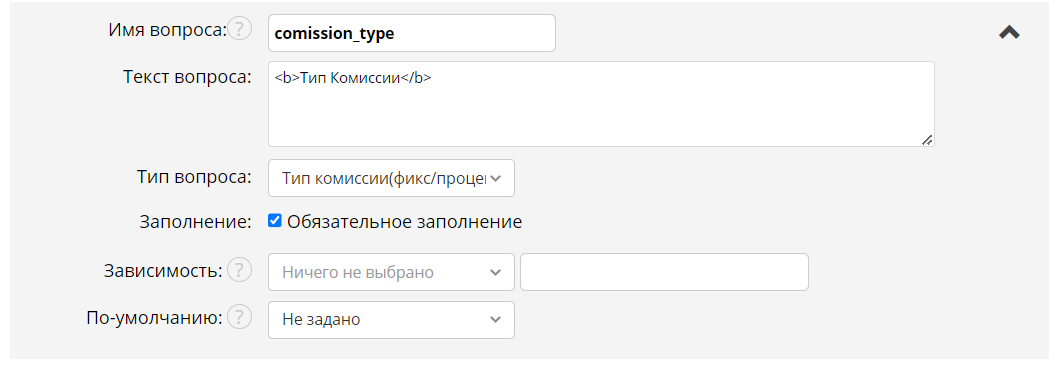Open the help tooltip next to Зависимость
The width and height of the screenshot is (1059, 368).
pyautogui.click(x=239, y=271)
